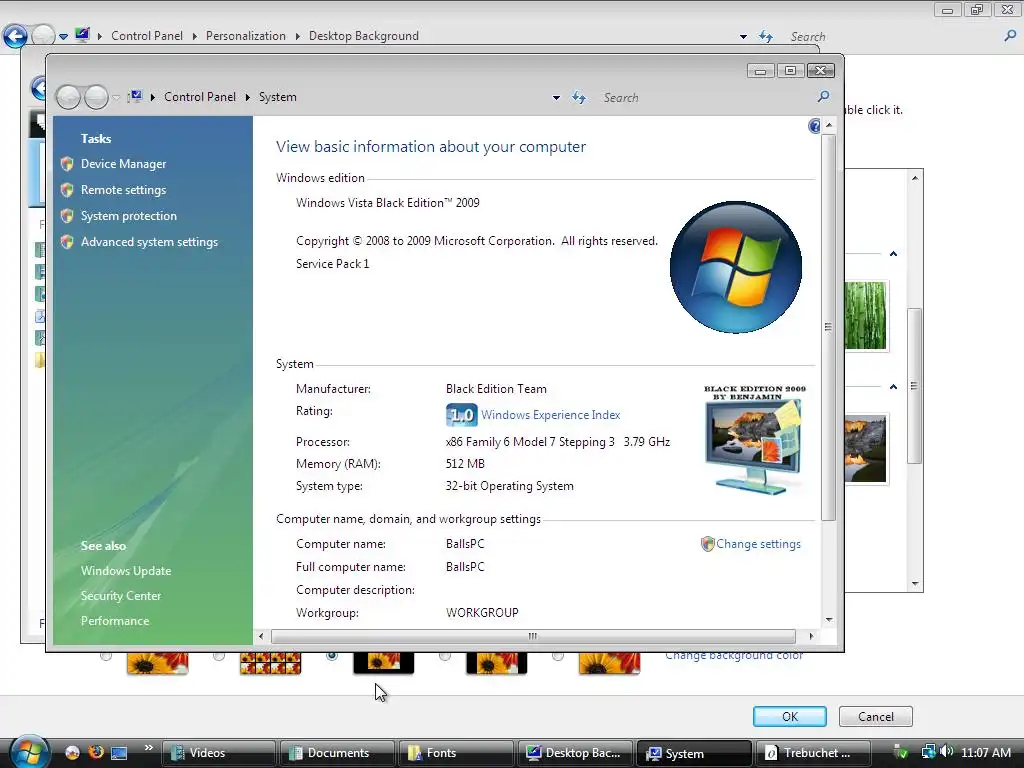The width and height of the screenshot is (1024, 768).
Task: Switch to Fonts taskbar button
Action: click(x=456, y=753)
